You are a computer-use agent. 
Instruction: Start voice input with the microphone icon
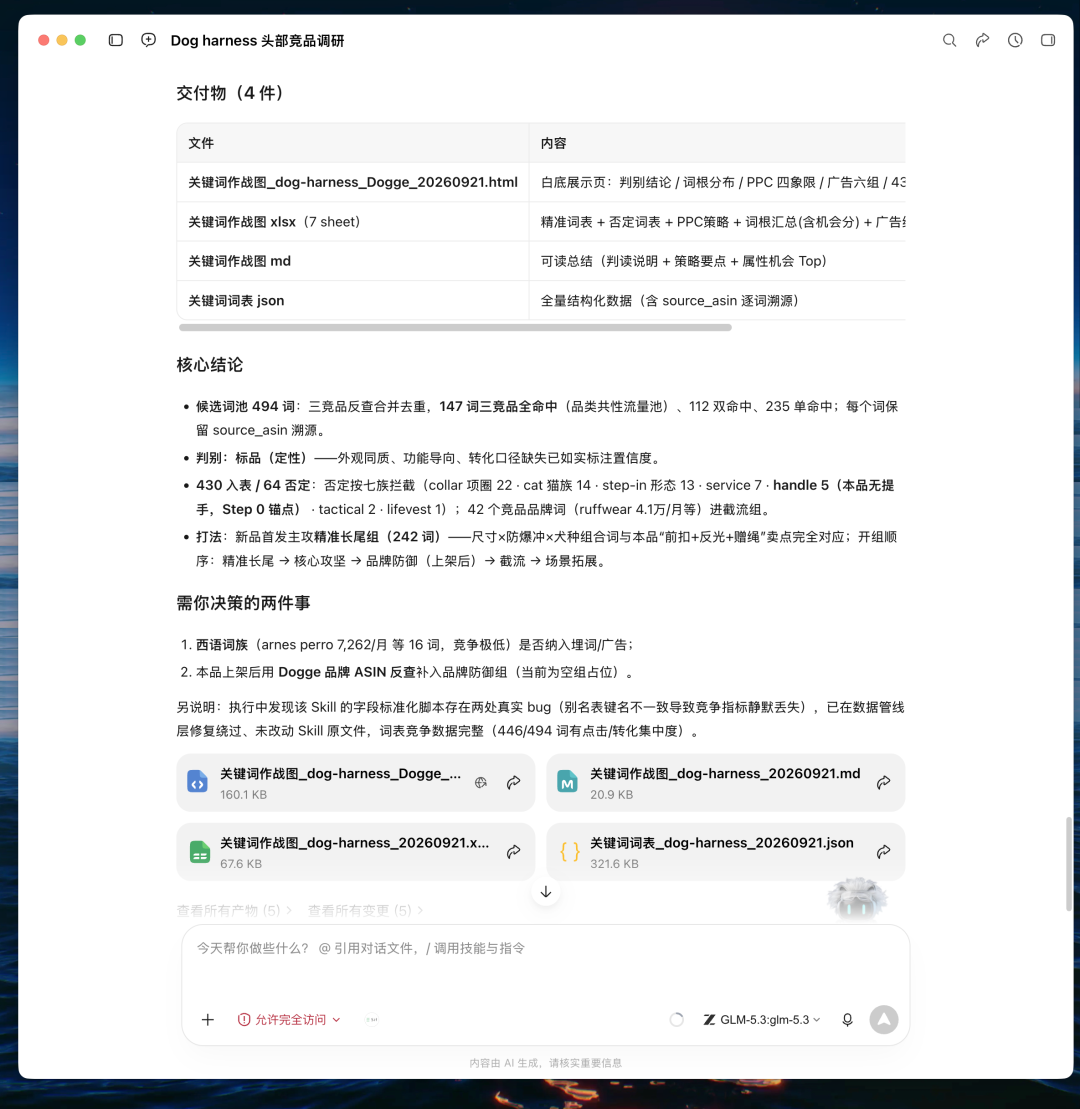pyautogui.click(x=847, y=1020)
